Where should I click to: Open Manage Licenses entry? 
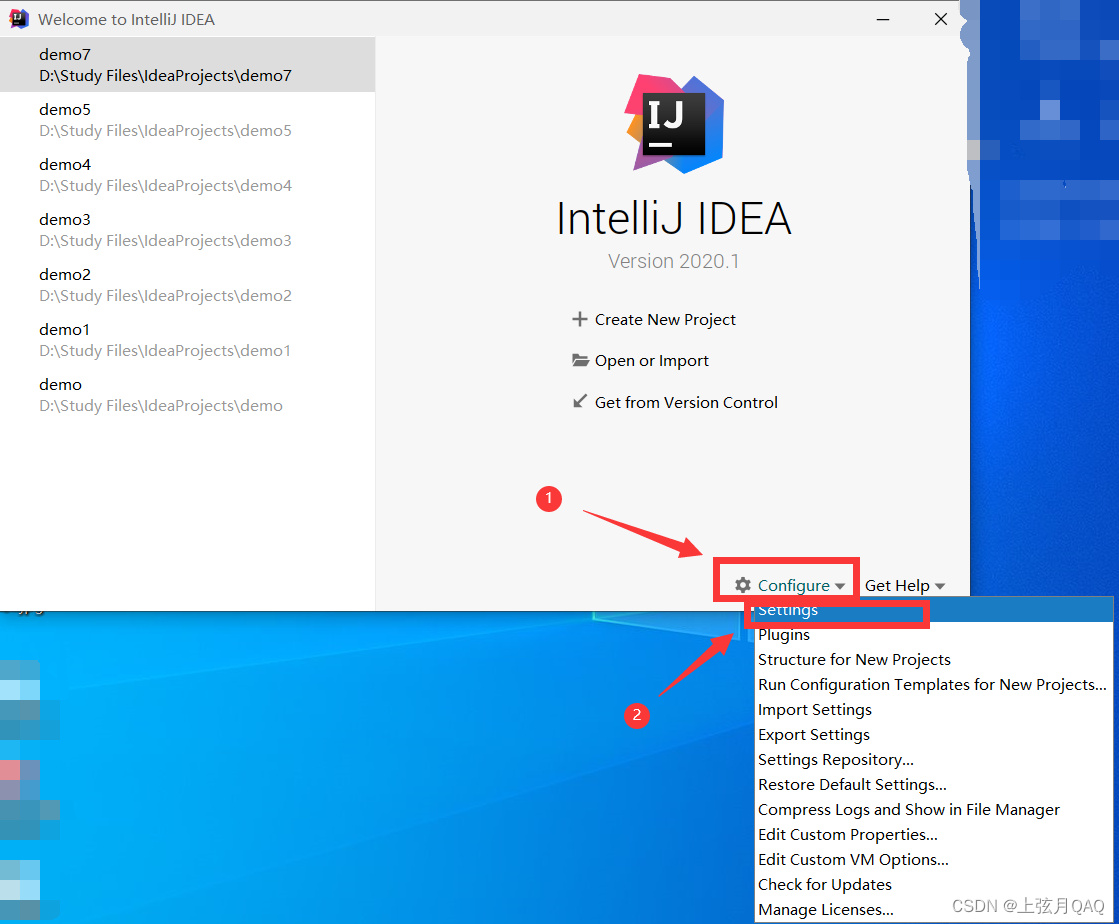click(933, 909)
